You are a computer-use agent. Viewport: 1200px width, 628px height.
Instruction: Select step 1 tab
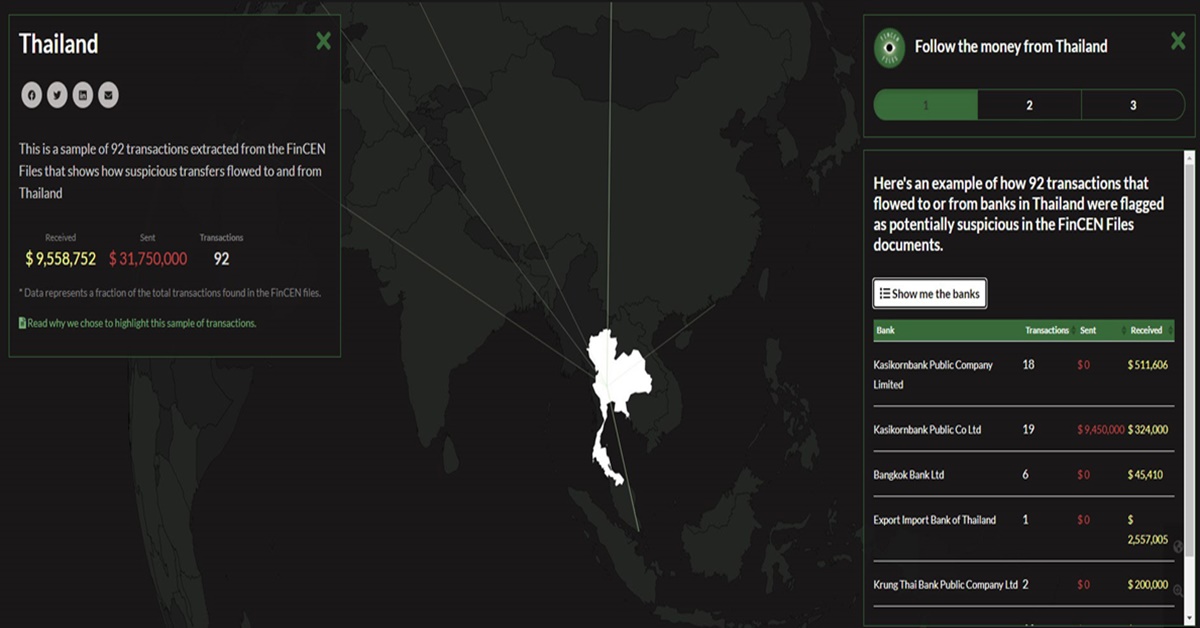(926, 105)
